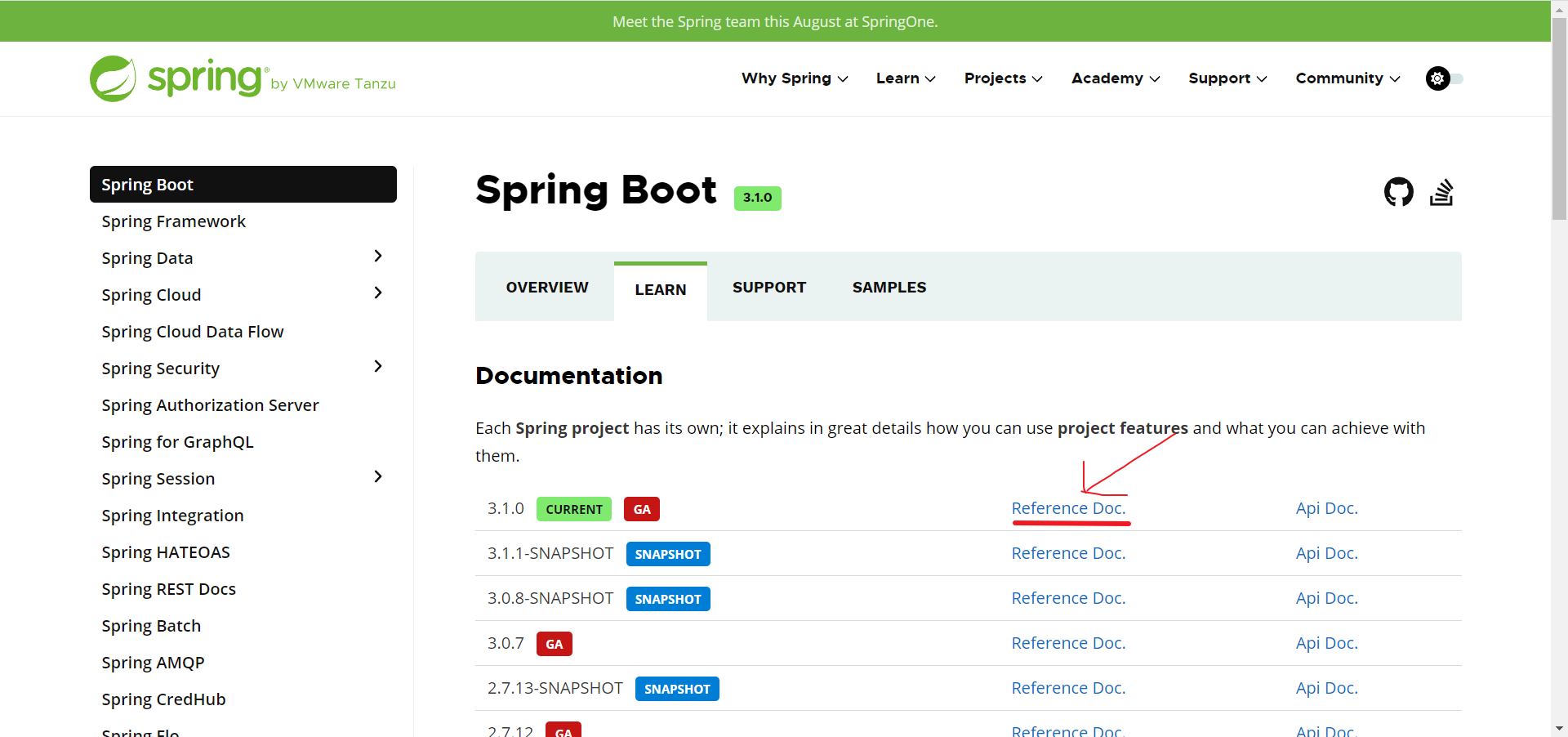Open Spring Batch project
This screenshot has width=1568, height=737.
151,626
